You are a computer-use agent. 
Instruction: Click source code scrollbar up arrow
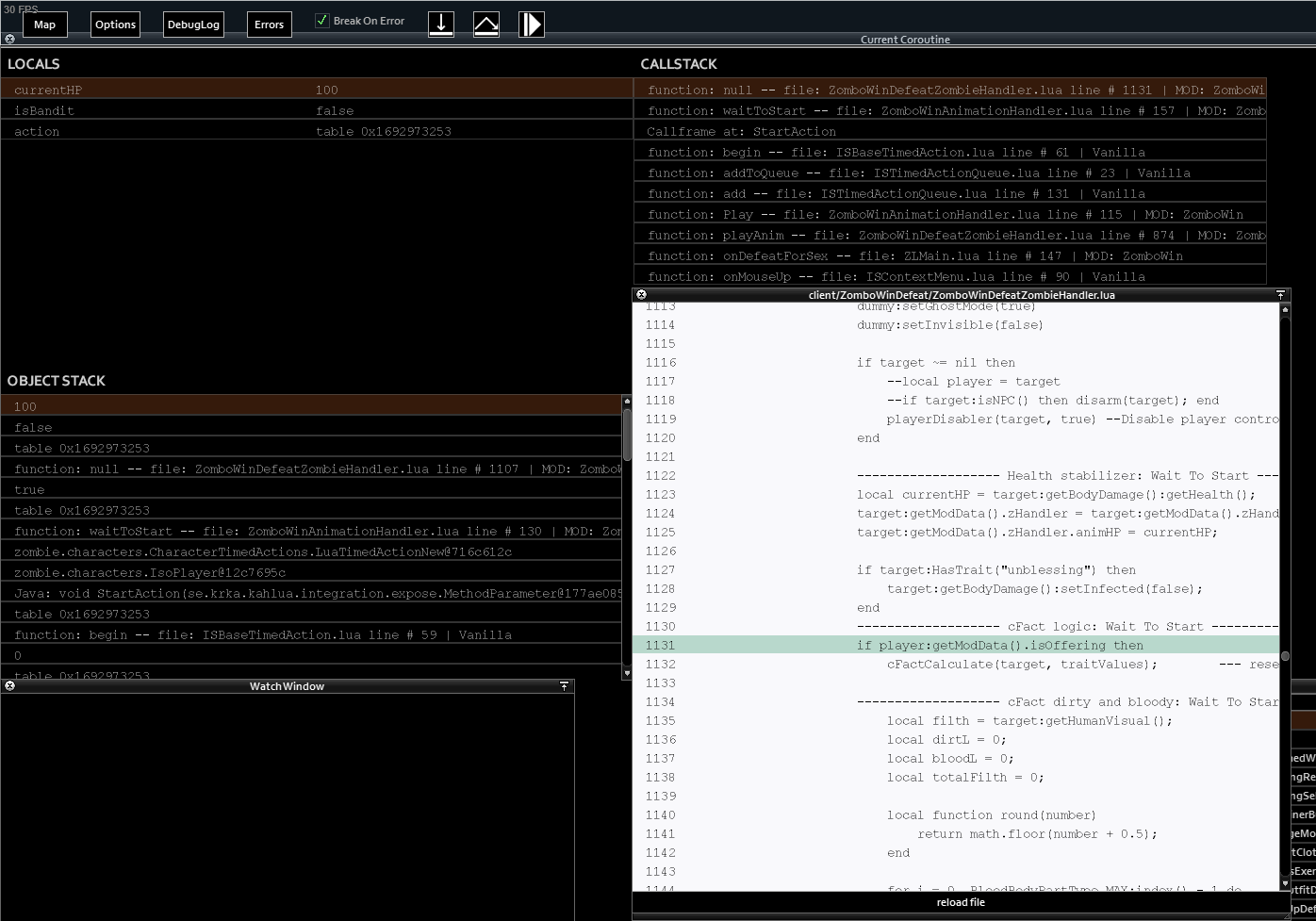1285,309
